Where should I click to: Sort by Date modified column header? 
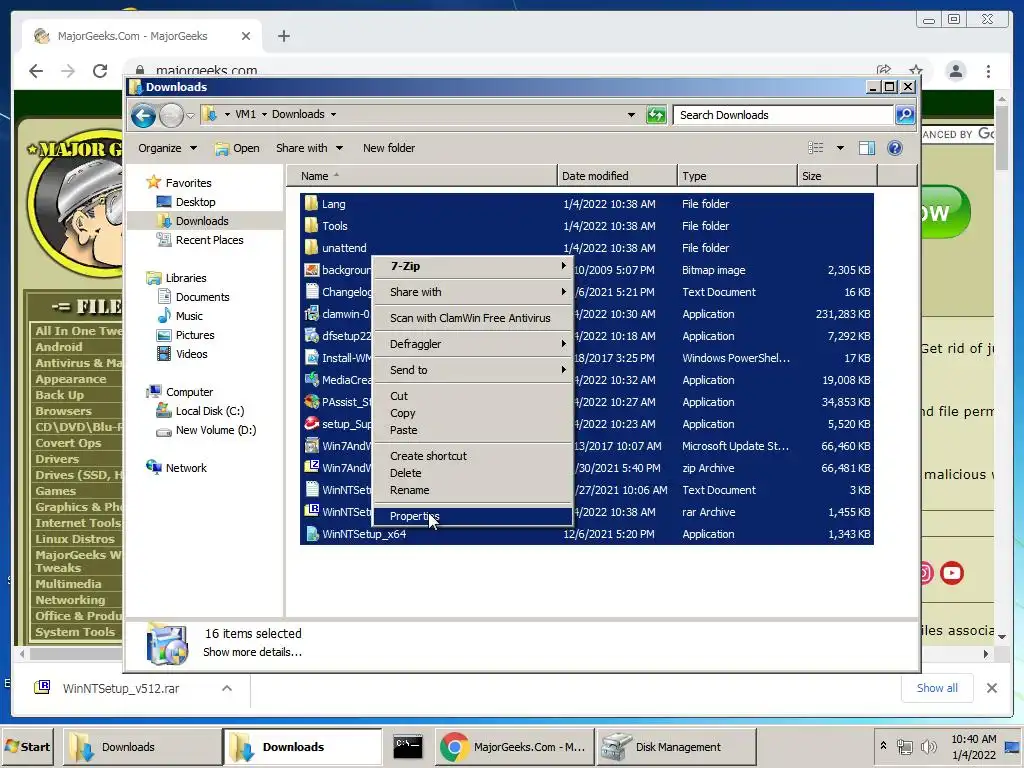617,176
